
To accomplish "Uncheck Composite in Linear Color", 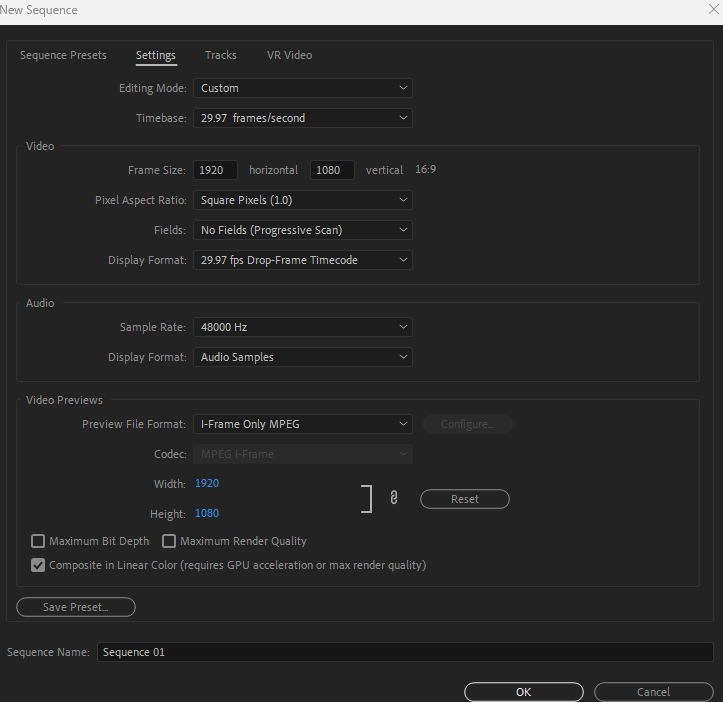I will (38, 565).
